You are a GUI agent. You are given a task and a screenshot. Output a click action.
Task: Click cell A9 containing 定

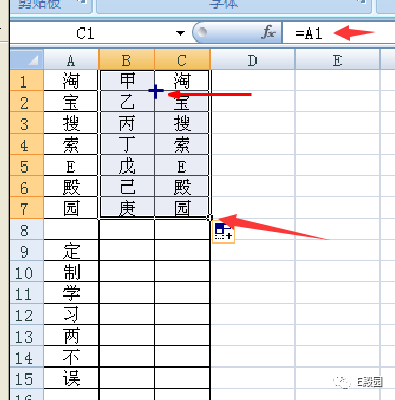pos(71,251)
